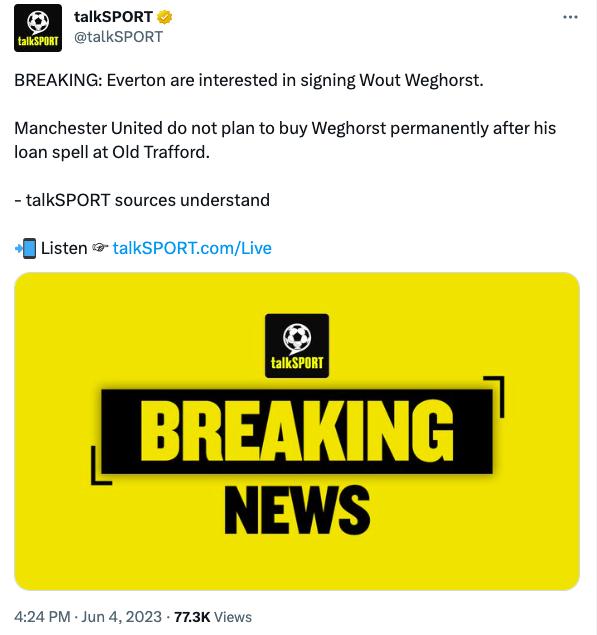
Task: Click the gold verified badge
Action: pyautogui.click(x=164, y=17)
